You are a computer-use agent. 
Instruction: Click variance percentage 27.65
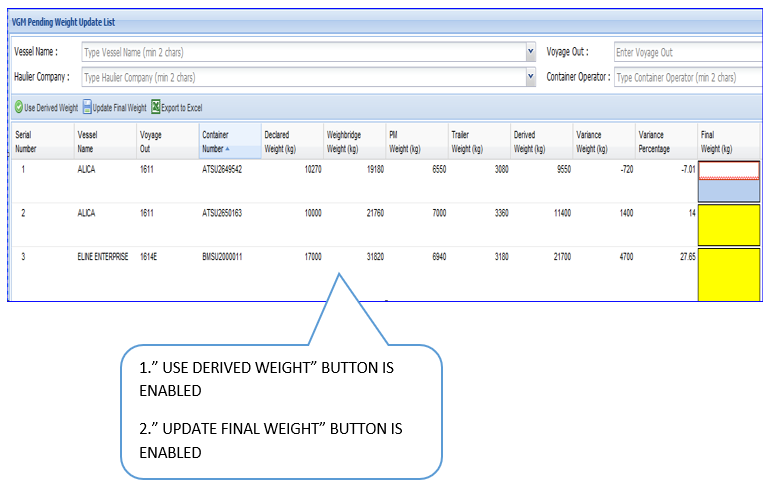point(688,257)
